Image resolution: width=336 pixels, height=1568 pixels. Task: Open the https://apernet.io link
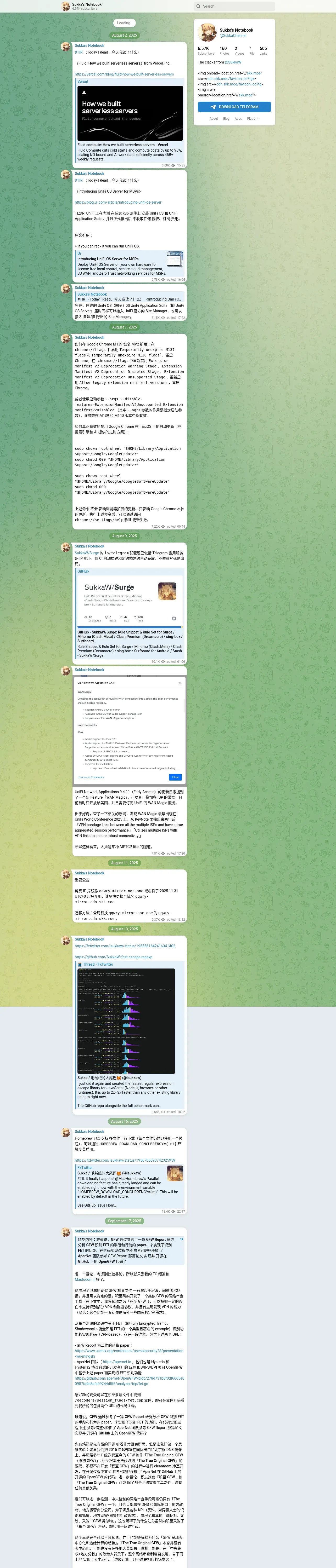[117, 1362]
